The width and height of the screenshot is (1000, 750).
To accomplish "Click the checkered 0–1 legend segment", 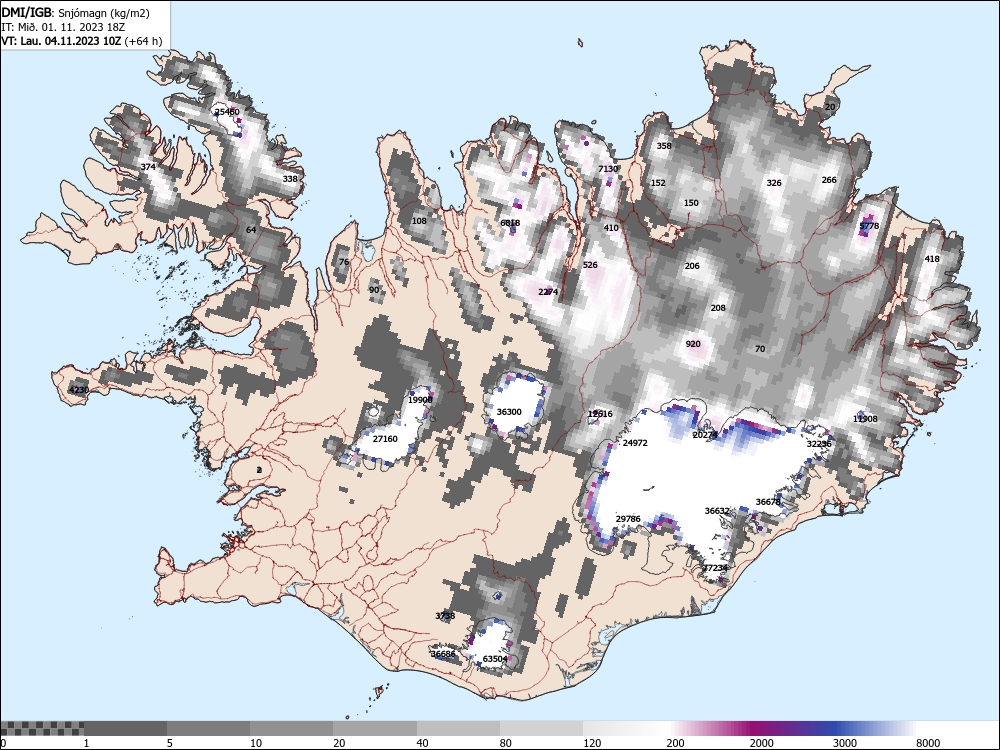I will 42,728.
